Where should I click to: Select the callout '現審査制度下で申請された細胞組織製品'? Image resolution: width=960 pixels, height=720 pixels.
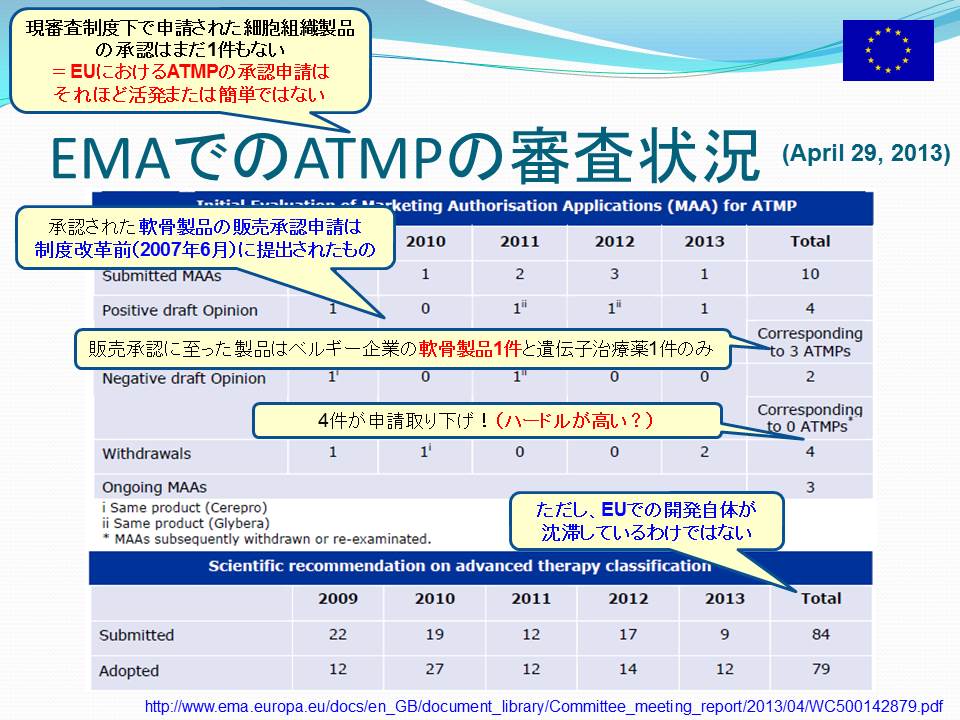pyautogui.click(x=190, y=61)
